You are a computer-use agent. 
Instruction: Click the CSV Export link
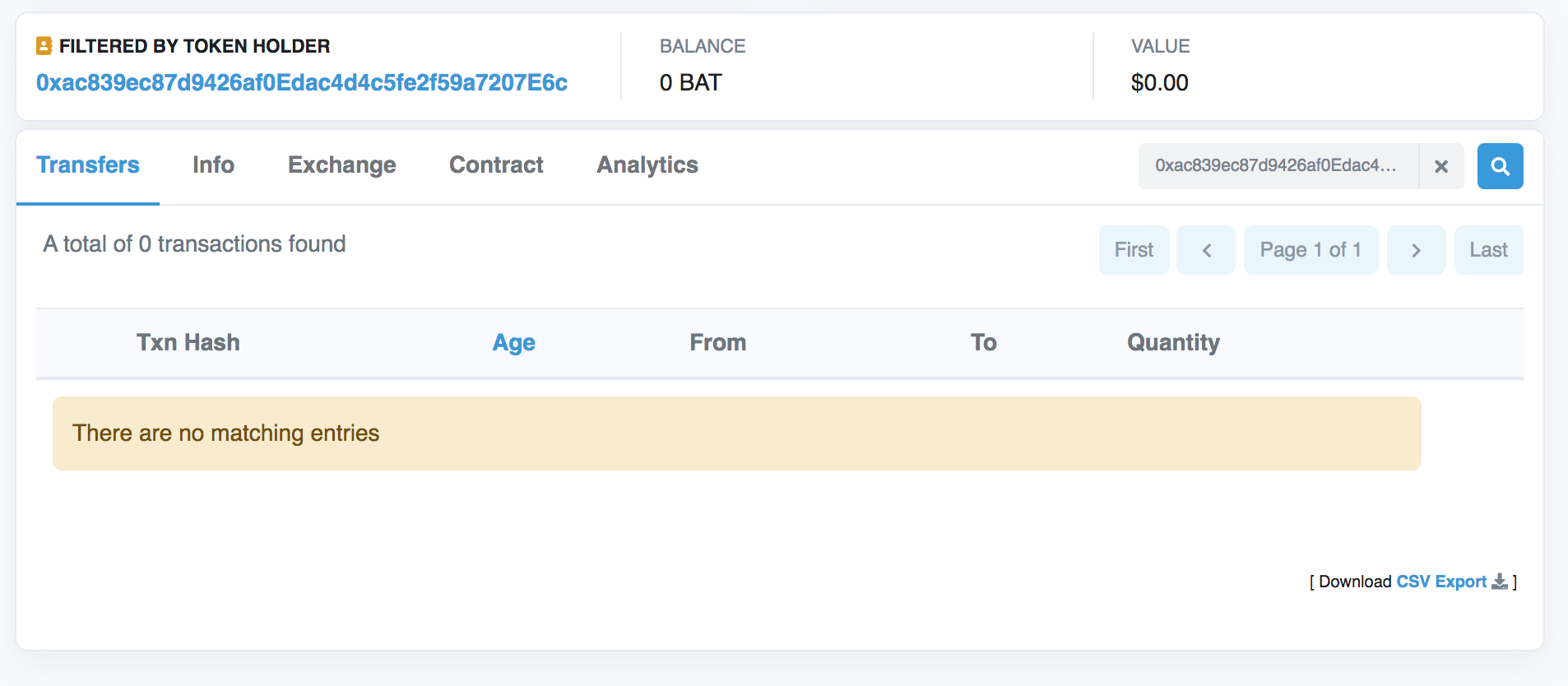tap(1441, 582)
